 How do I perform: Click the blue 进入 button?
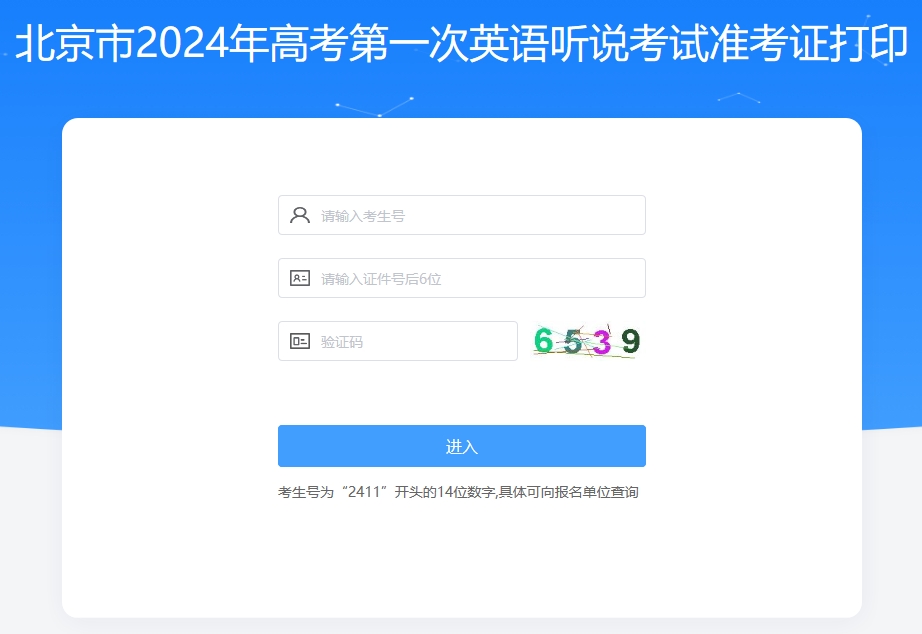pyautogui.click(x=462, y=446)
